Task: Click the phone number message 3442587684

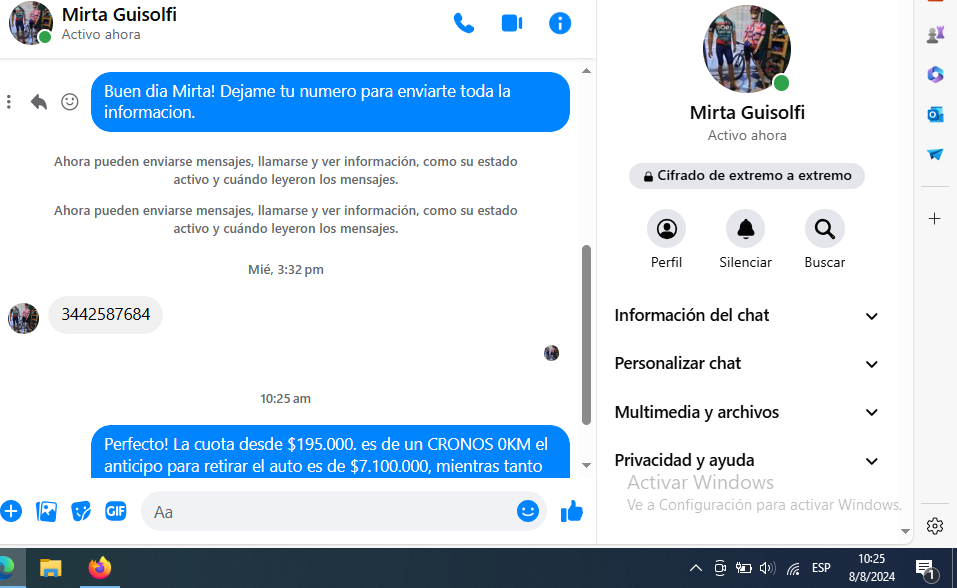Action: pos(106,314)
